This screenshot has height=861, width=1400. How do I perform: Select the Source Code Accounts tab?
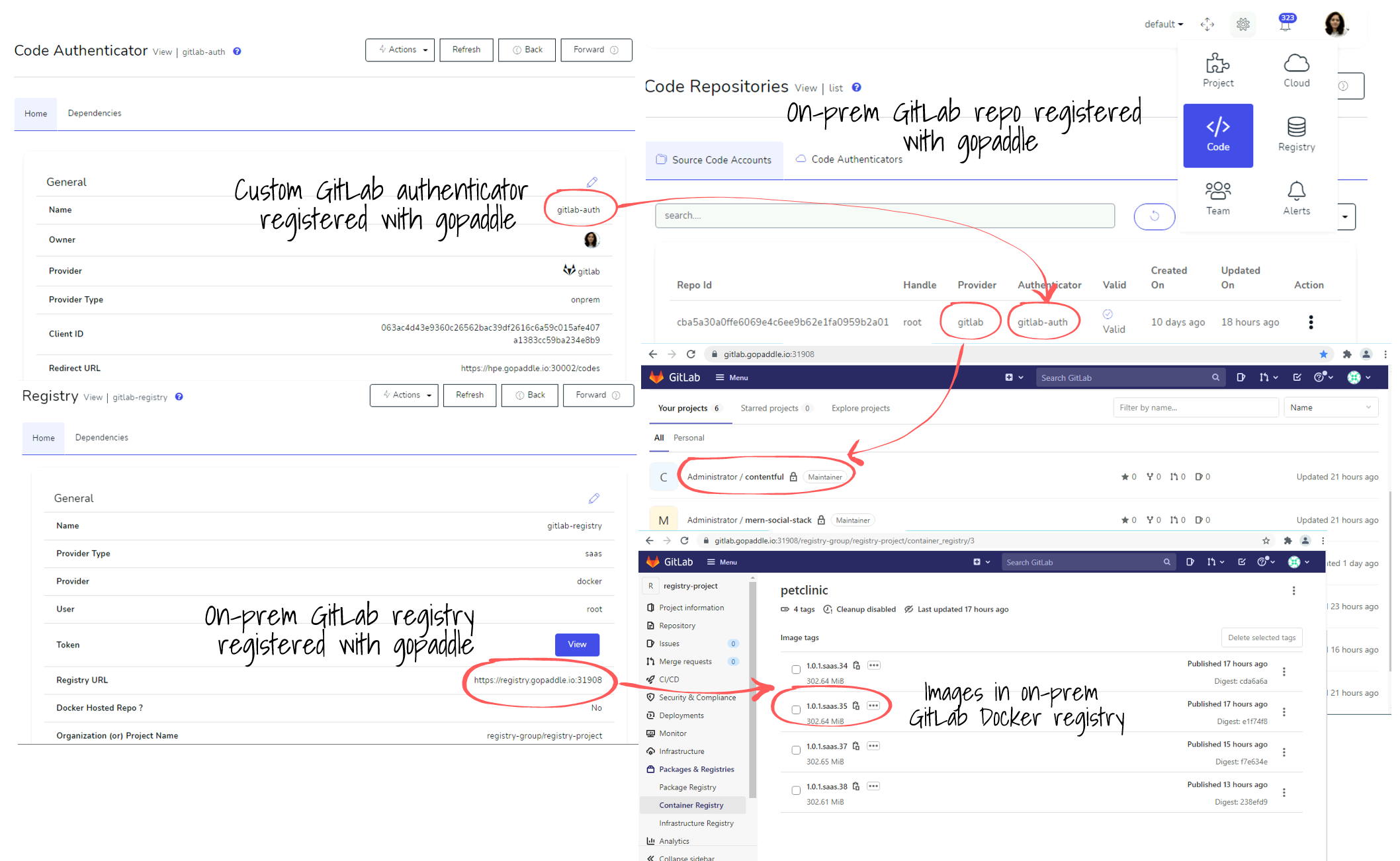(x=715, y=160)
